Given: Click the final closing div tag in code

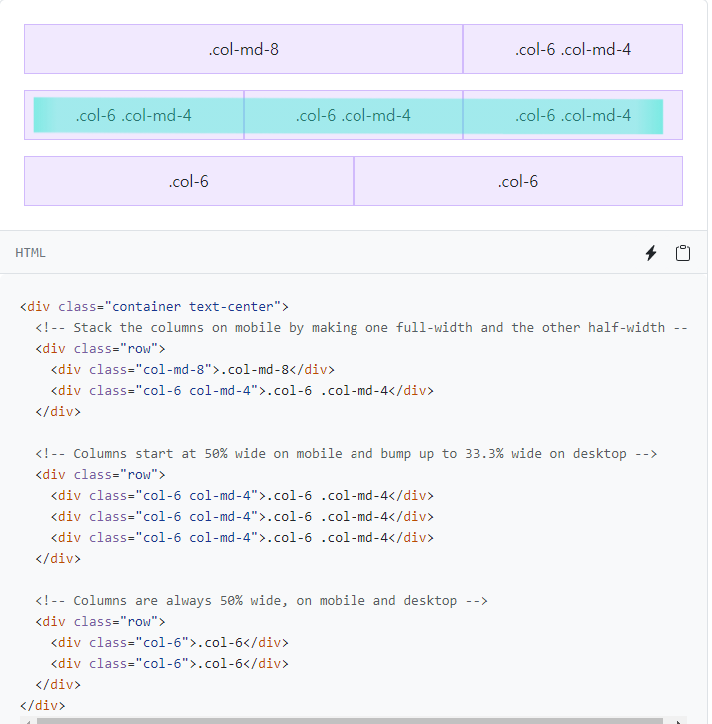Looking at the screenshot, I should (42, 706).
